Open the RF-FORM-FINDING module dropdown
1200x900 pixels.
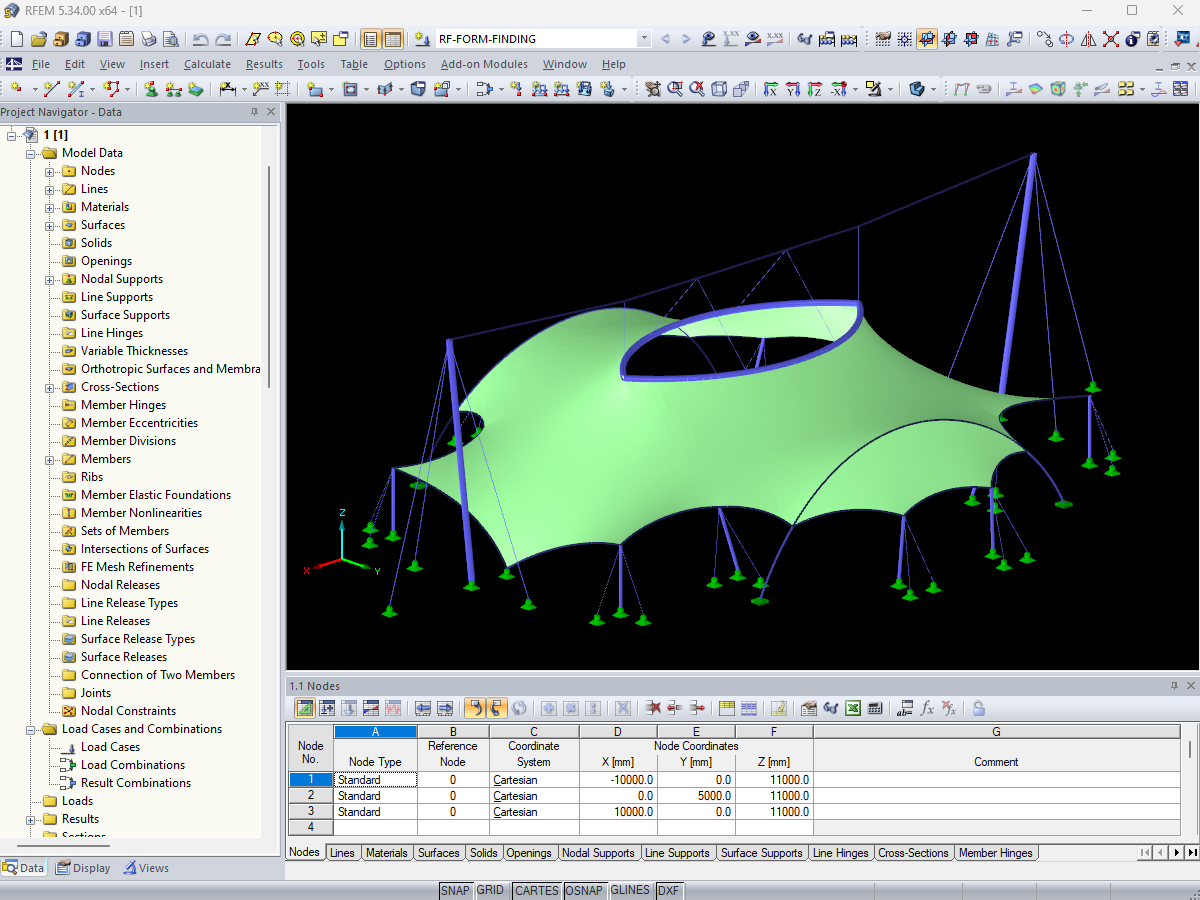(643, 39)
